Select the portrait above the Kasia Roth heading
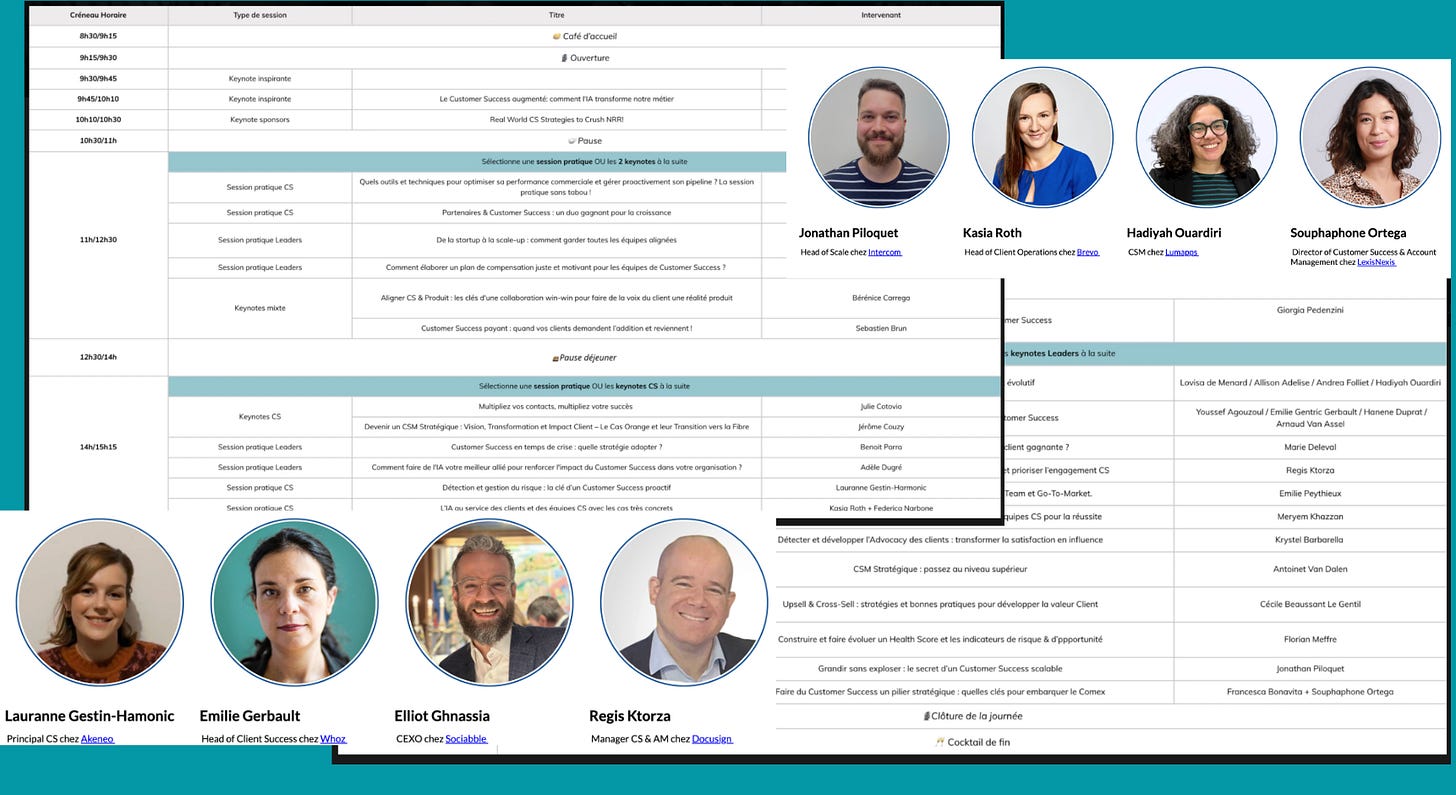 [1042, 137]
